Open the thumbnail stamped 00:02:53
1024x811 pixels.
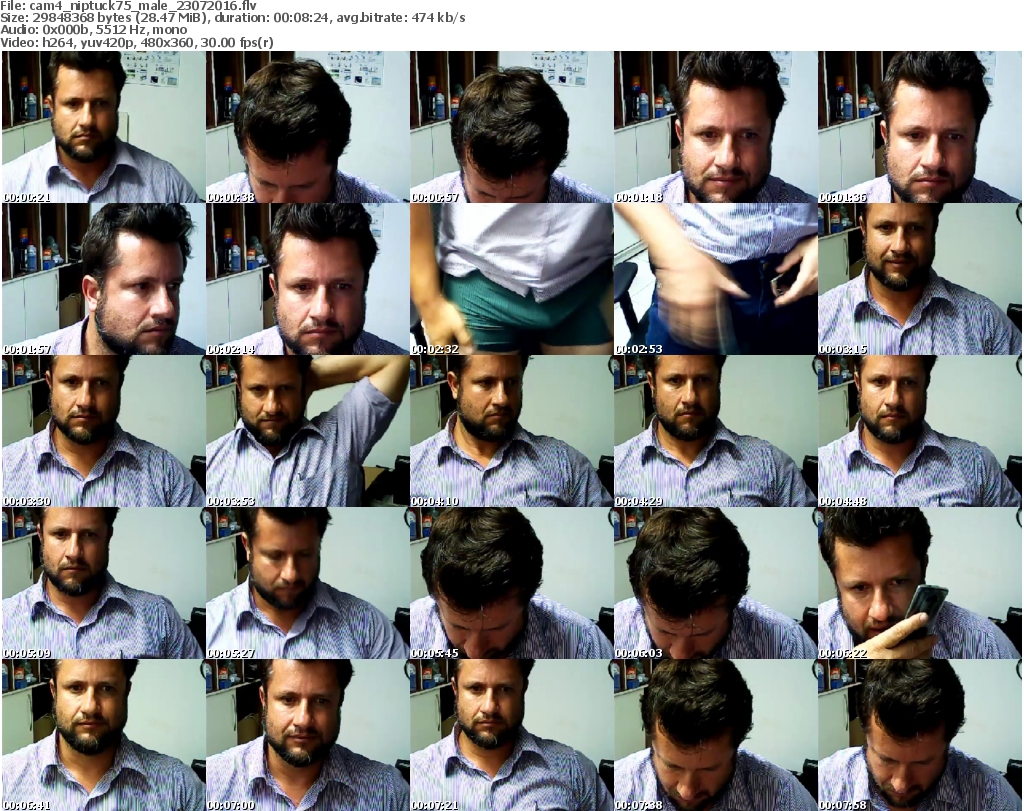tap(715, 279)
